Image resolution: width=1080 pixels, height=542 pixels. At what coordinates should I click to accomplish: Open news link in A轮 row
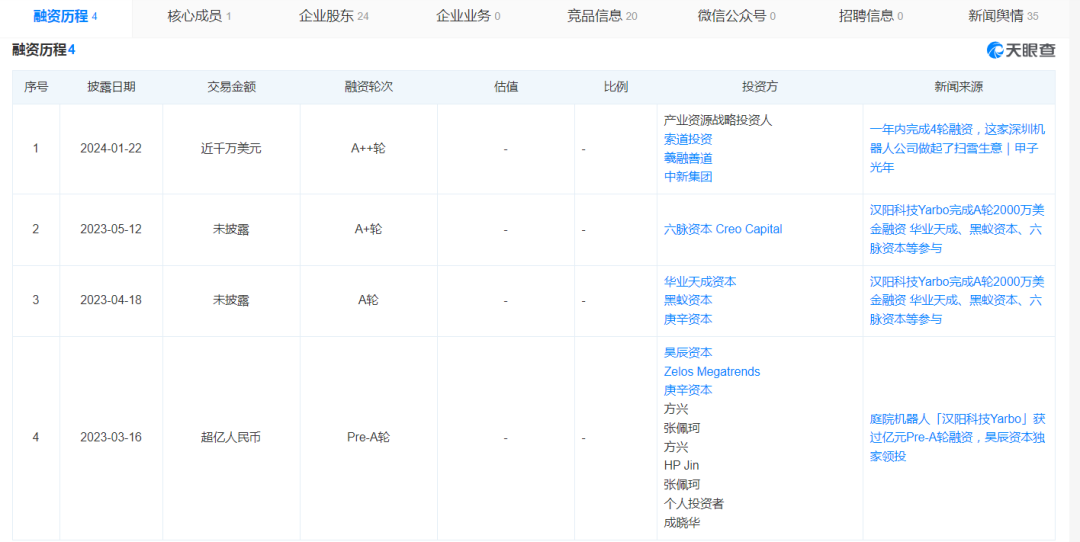pos(957,300)
